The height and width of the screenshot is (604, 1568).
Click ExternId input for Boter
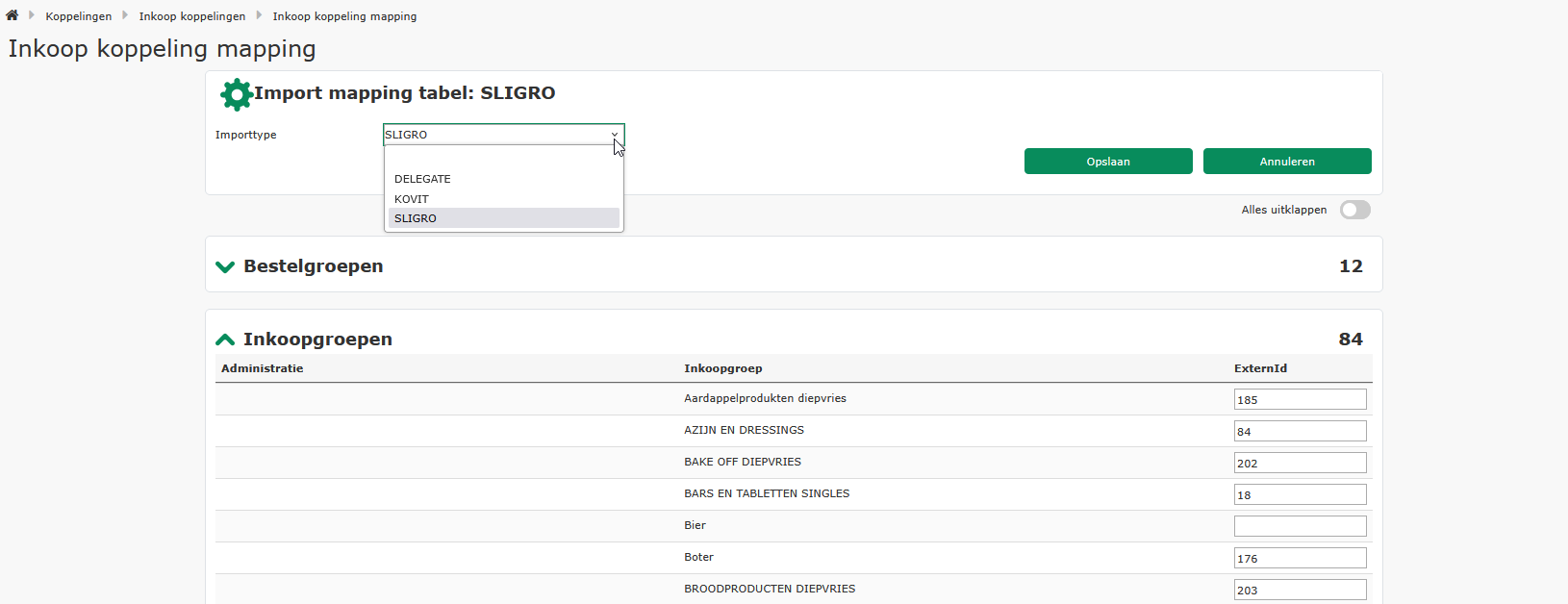pos(1300,558)
